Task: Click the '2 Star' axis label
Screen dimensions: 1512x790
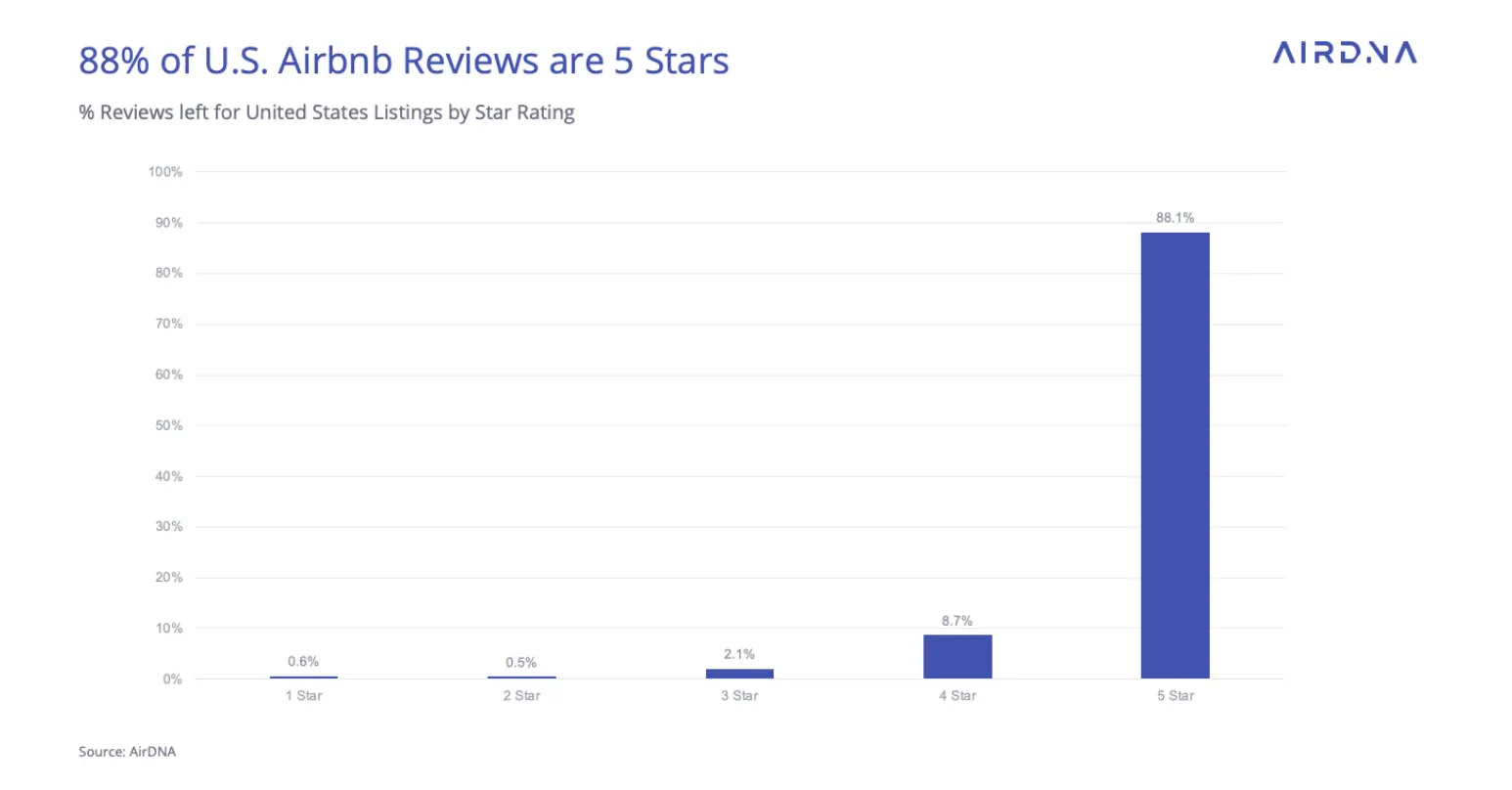Action: coord(521,696)
